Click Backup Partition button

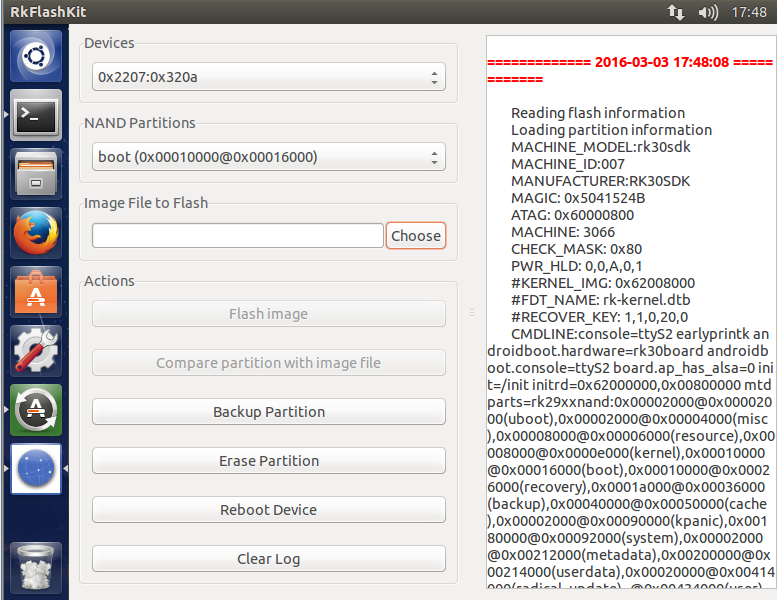click(268, 412)
